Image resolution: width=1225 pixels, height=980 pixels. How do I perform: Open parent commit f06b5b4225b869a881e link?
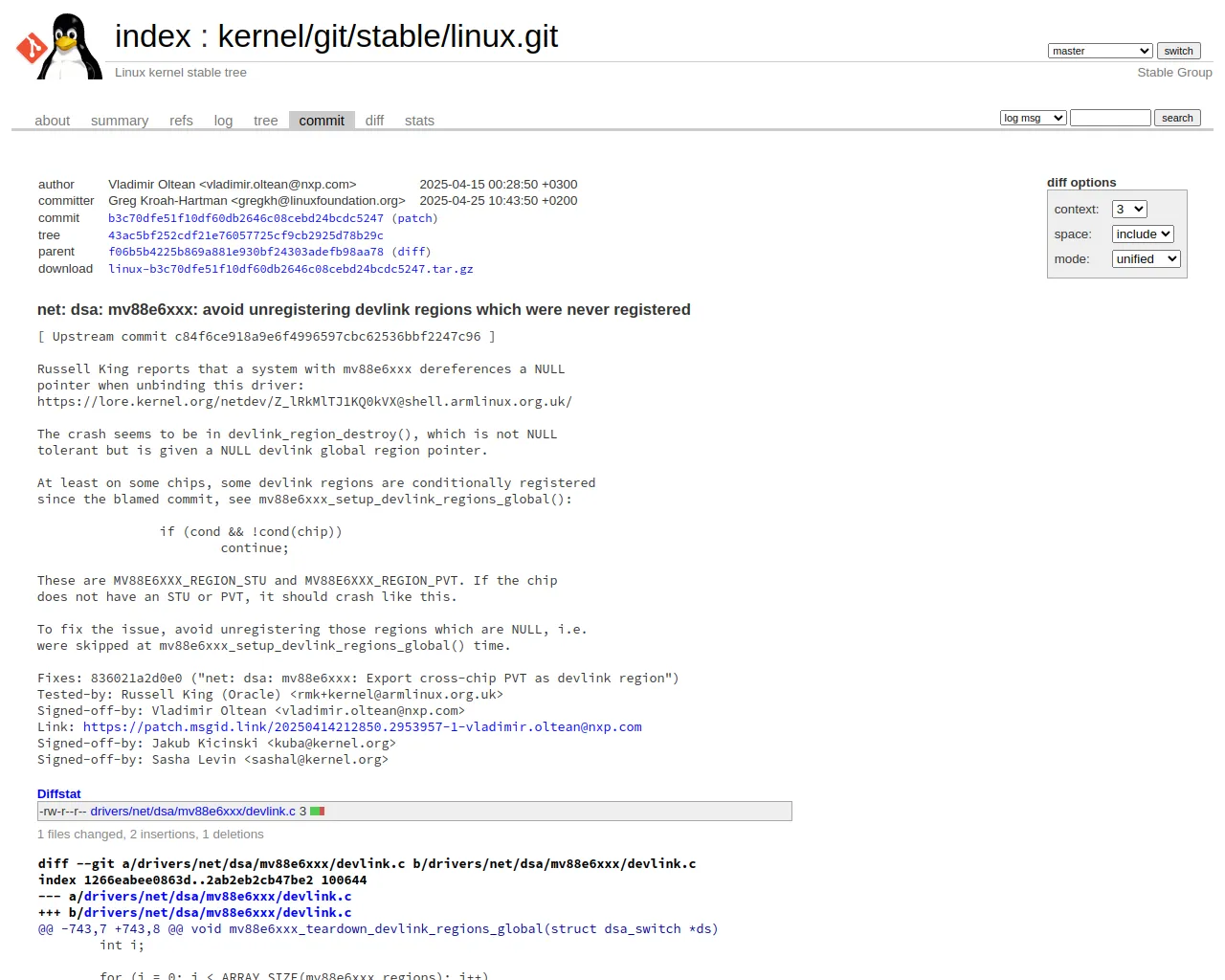click(246, 252)
